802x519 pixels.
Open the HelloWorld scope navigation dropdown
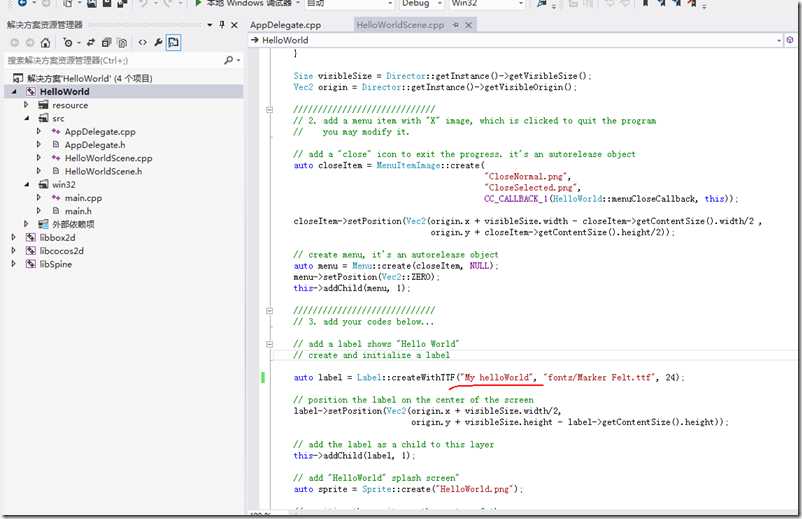coord(516,40)
